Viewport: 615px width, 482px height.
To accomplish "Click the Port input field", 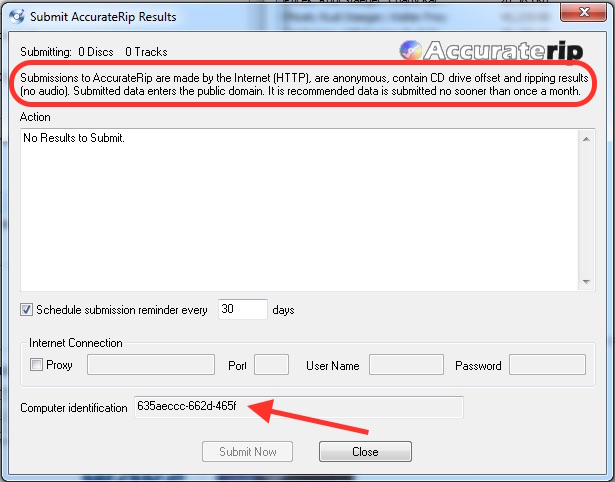I will click(x=271, y=365).
